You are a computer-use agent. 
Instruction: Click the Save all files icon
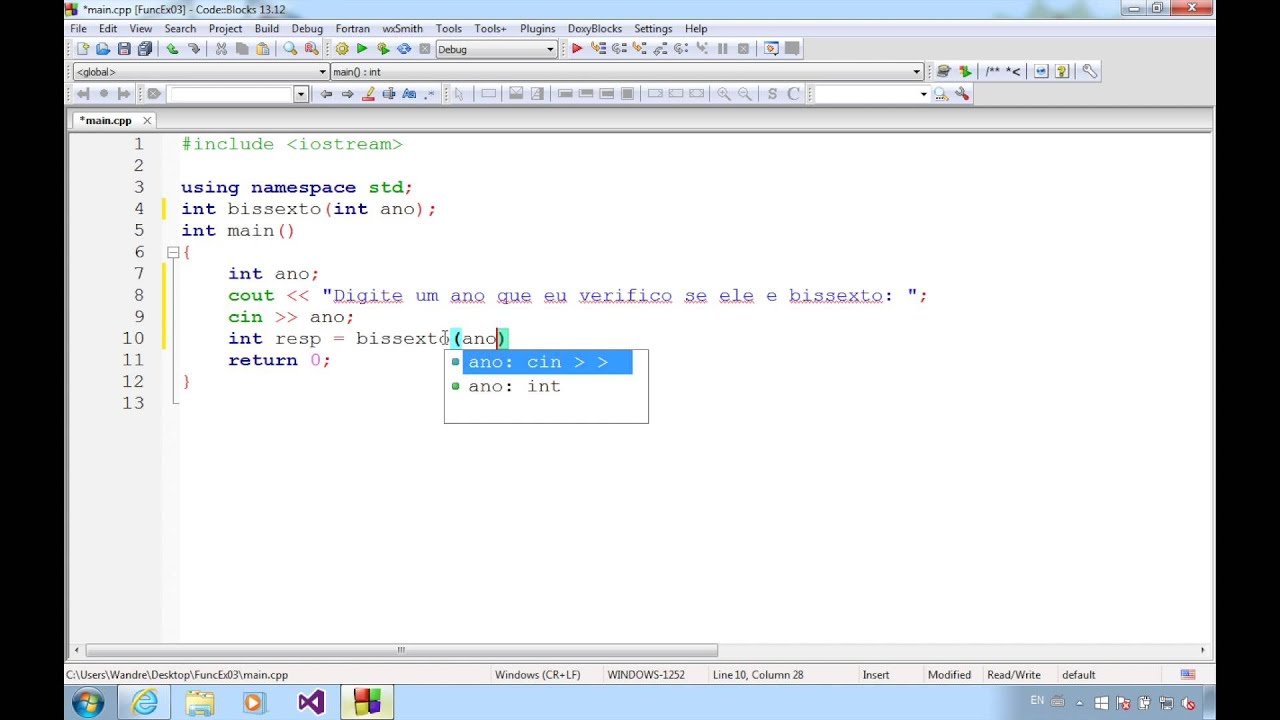coord(145,49)
